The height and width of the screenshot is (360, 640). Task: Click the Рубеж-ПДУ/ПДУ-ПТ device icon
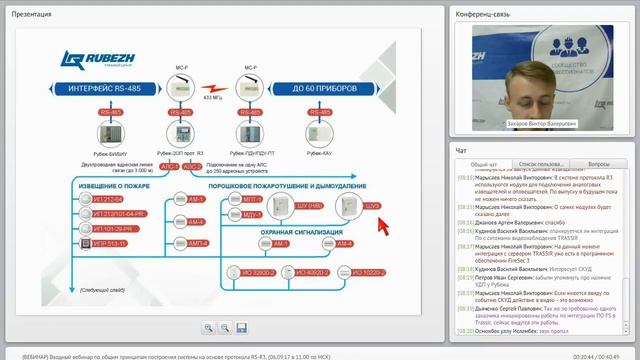(x=250, y=134)
